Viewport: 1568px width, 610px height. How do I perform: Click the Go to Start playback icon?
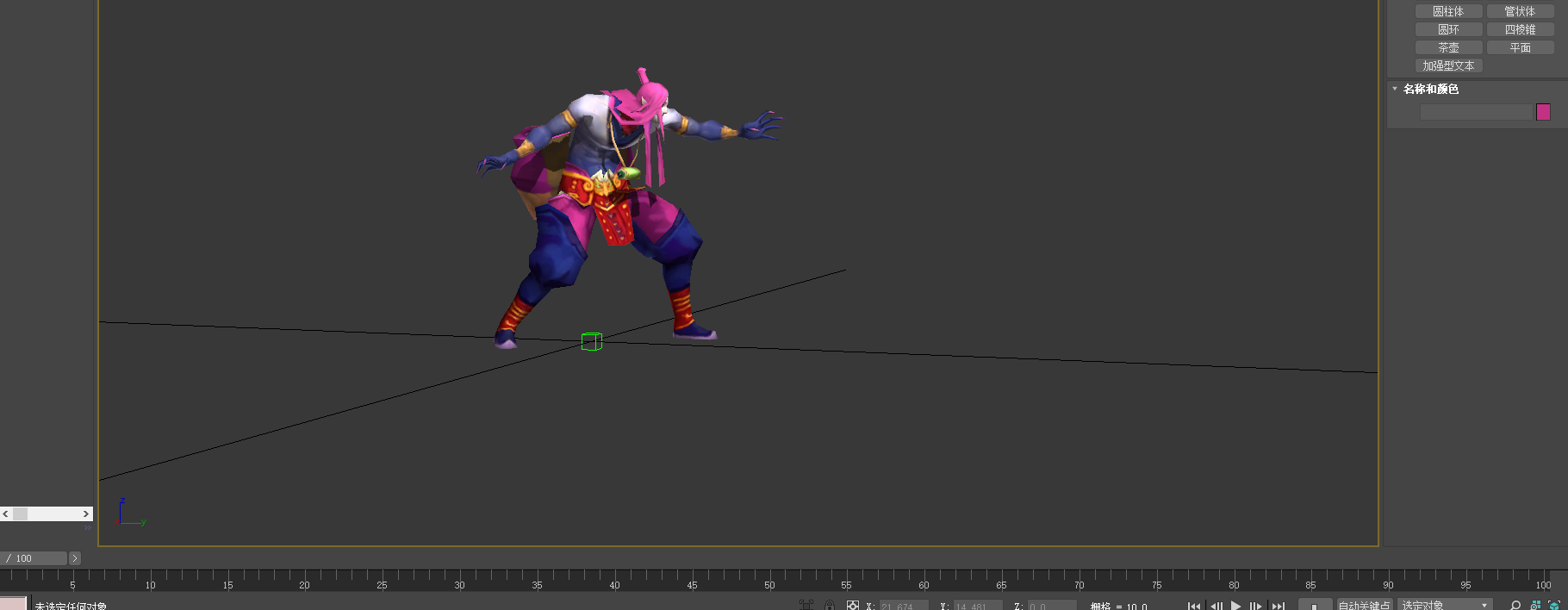pos(1193,606)
